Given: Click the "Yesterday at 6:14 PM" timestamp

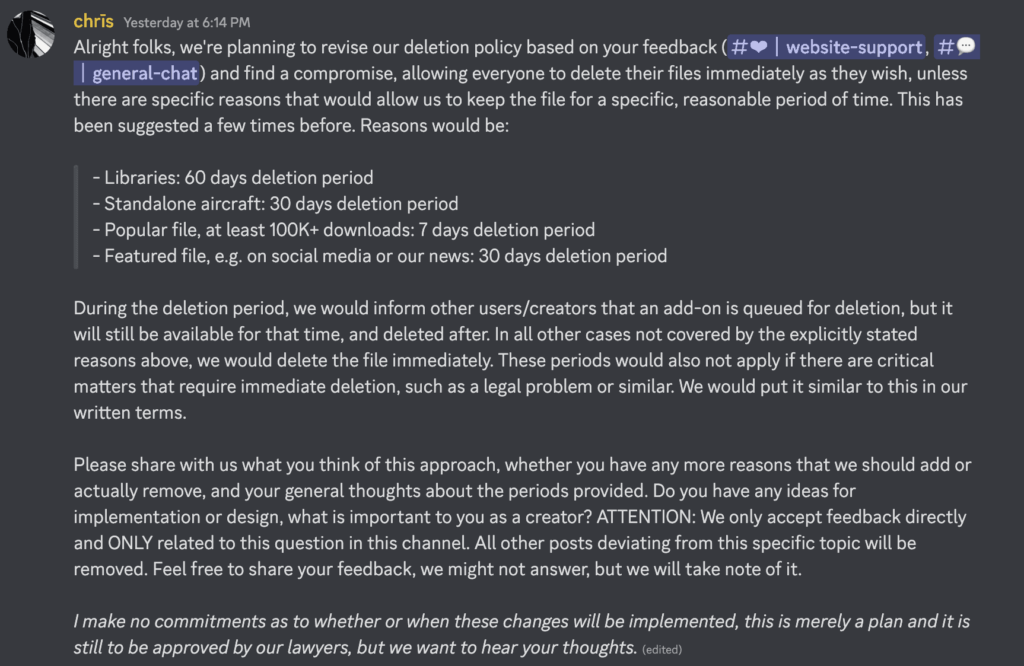Looking at the screenshot, I should coord(187,22).
